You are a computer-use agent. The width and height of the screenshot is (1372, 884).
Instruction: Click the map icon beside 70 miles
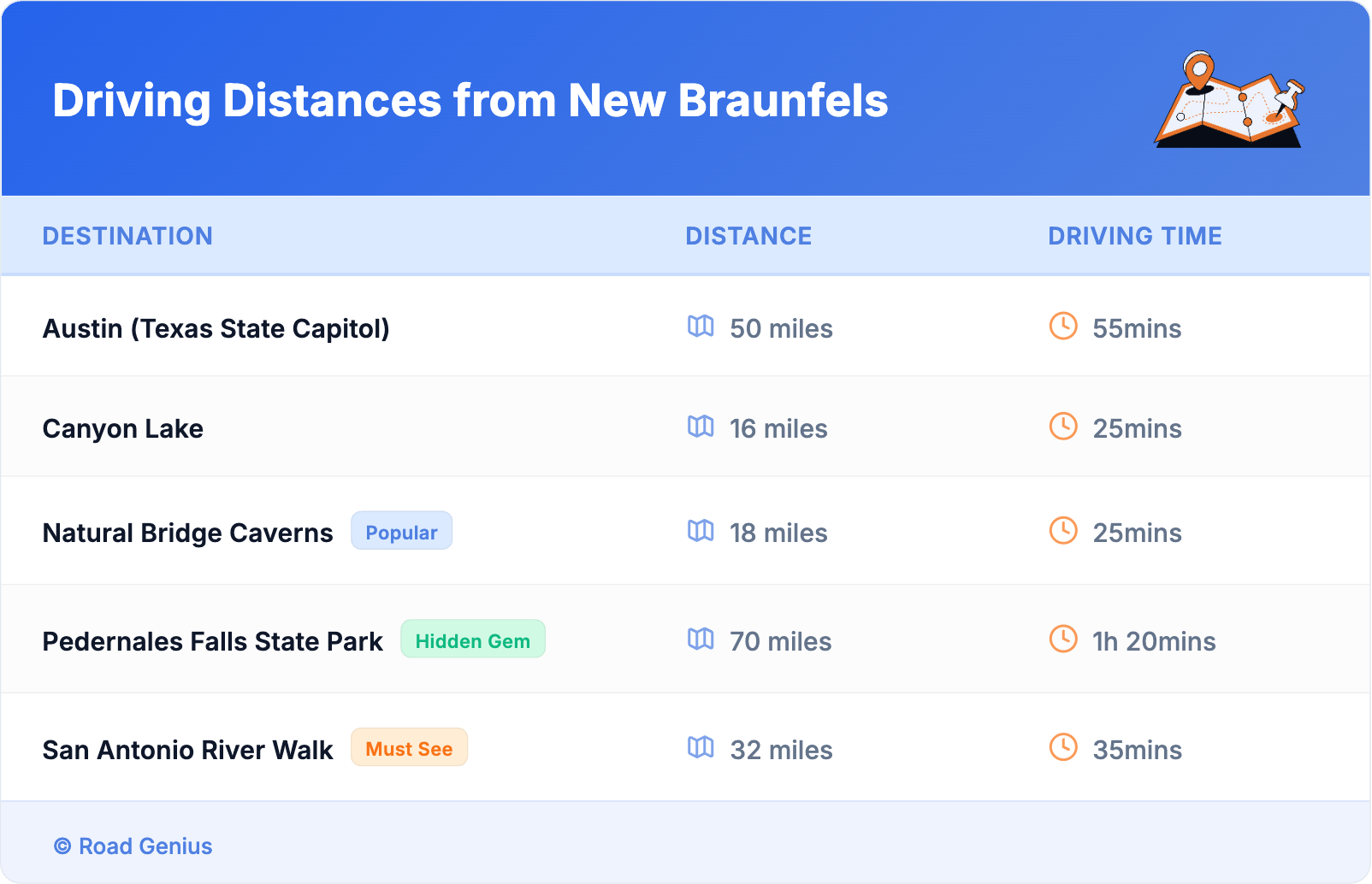[x=701, y=639]
